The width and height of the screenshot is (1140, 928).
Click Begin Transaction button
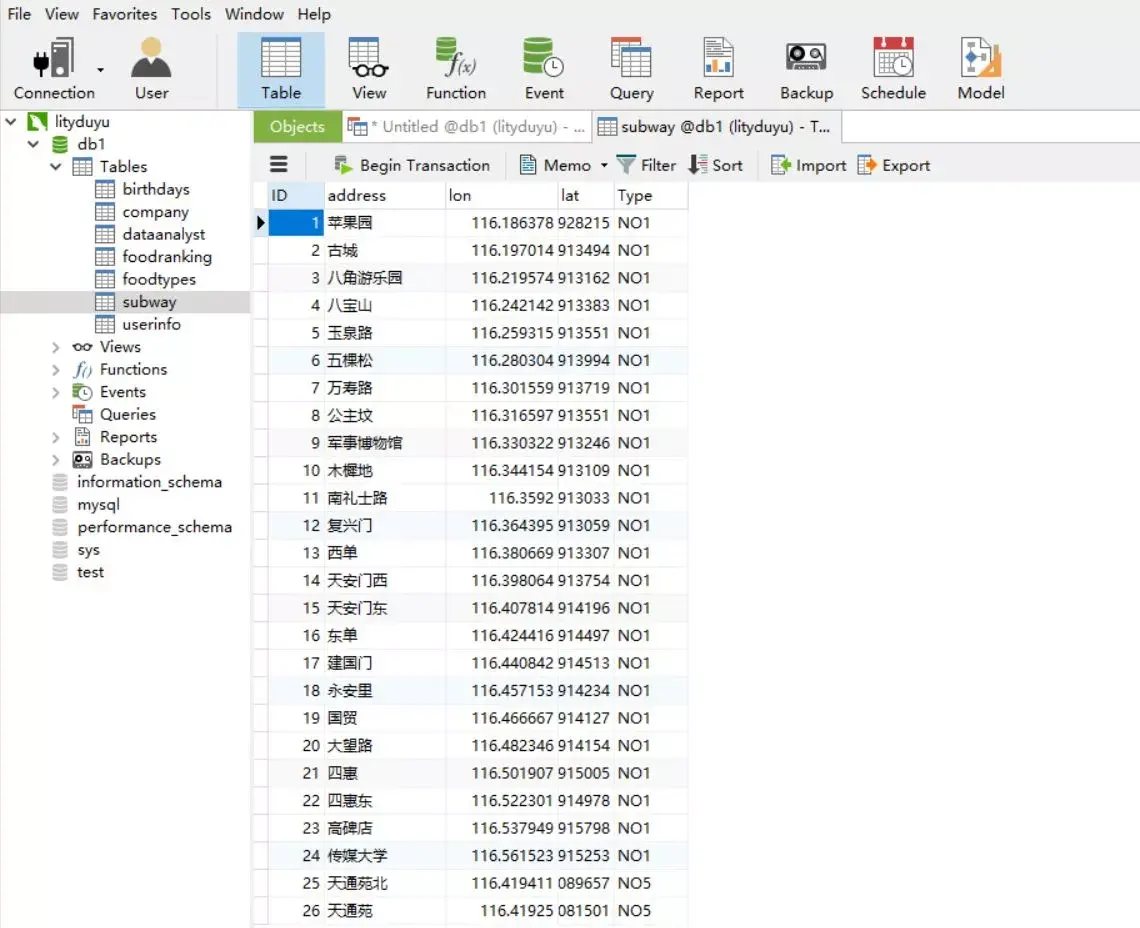point(412,165)
